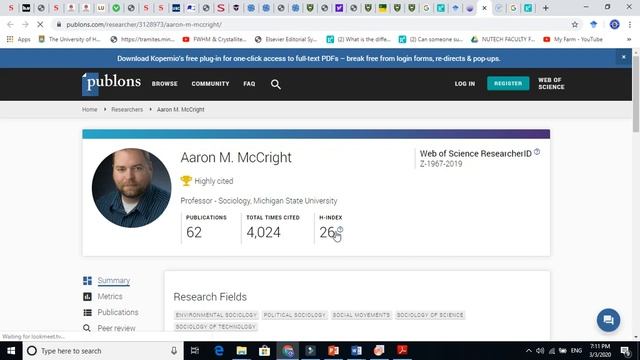Open the Peer review sidebar section
This screenshot has width=640, height=360.
point(116,328)
